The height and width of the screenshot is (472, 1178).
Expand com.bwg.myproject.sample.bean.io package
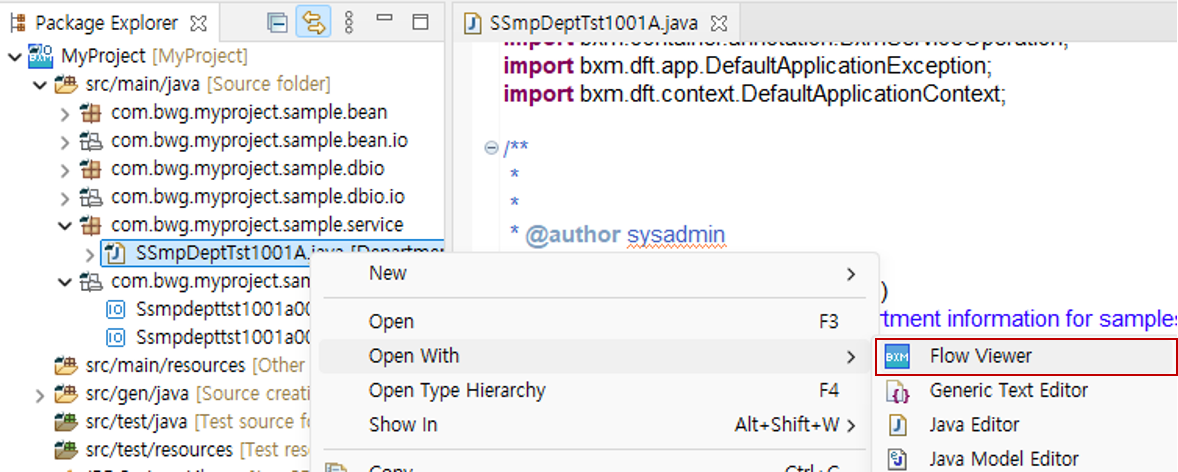click(x=65, y=142)
